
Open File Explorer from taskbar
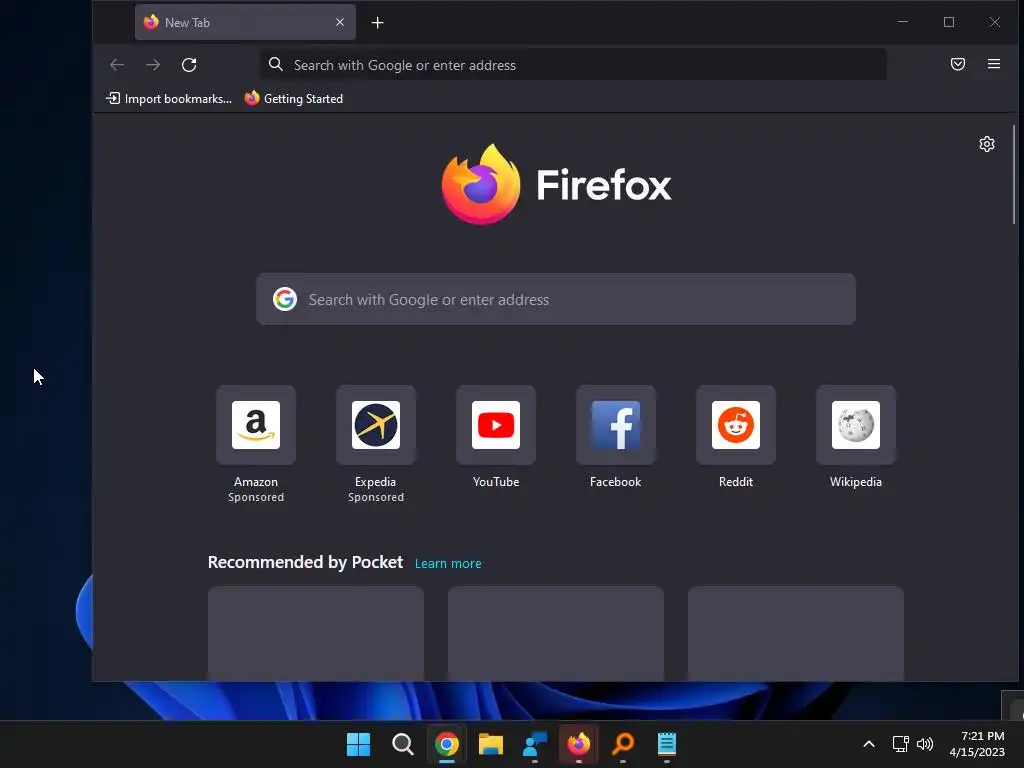coord(490,744)
